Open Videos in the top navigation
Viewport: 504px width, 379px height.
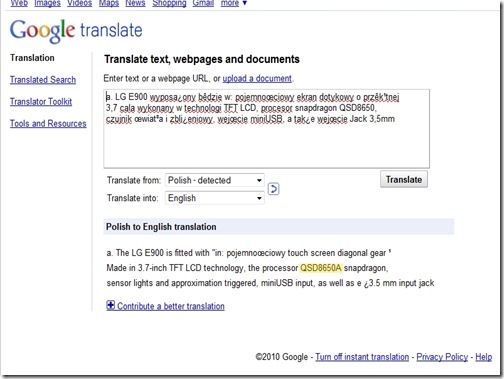pyautogui.click(x=79, y=3)
